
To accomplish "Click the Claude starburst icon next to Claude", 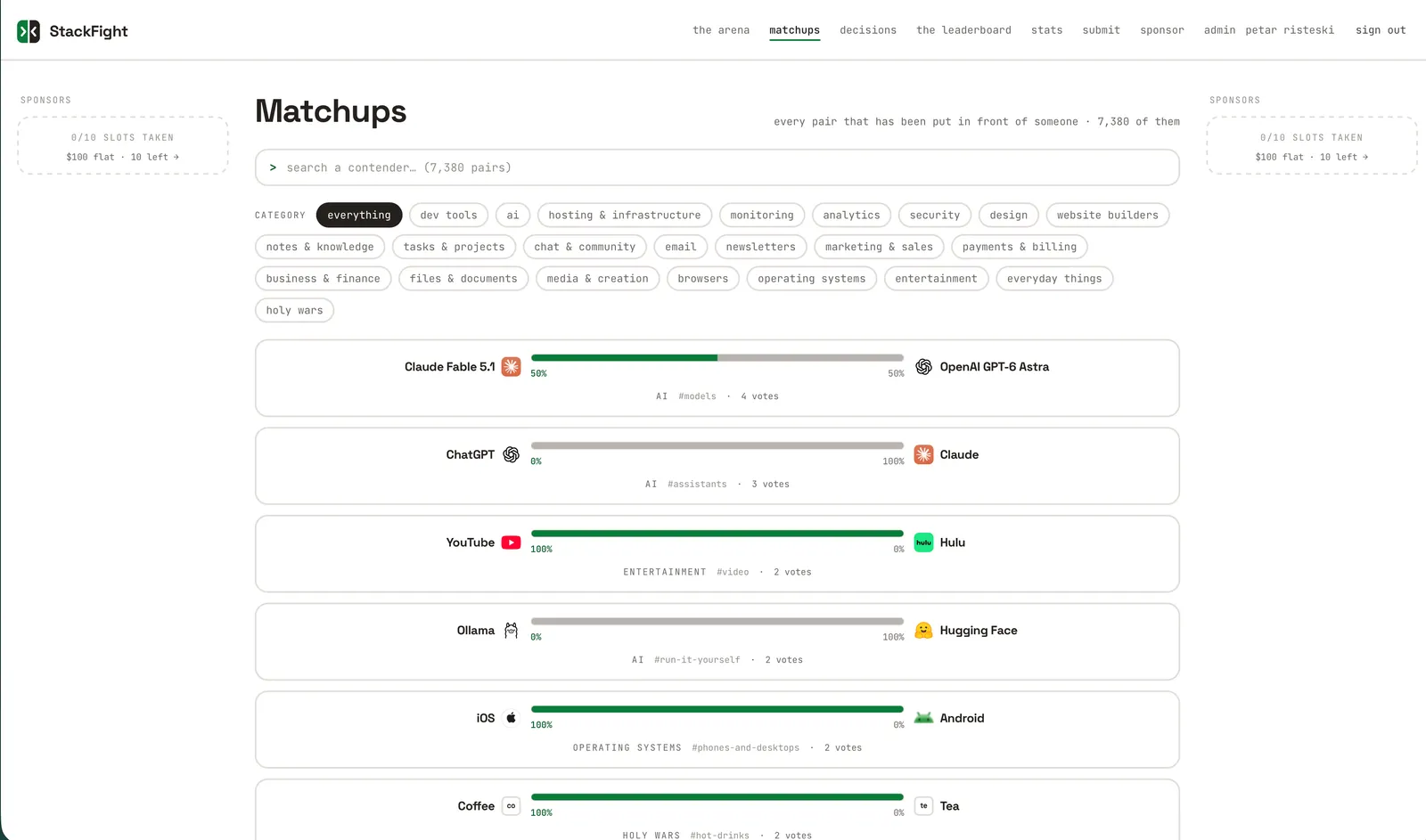I will click(x=923, y=454).
